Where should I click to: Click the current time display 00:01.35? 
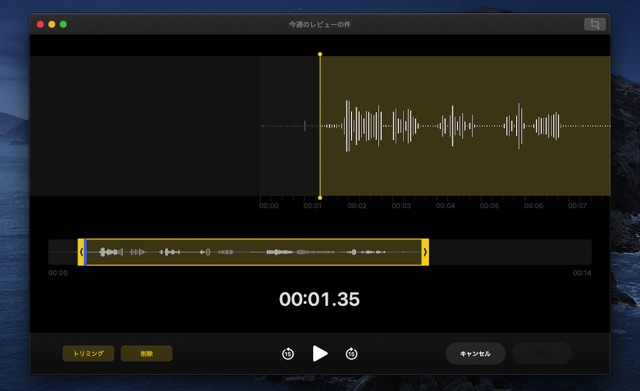tap(320, 299)
